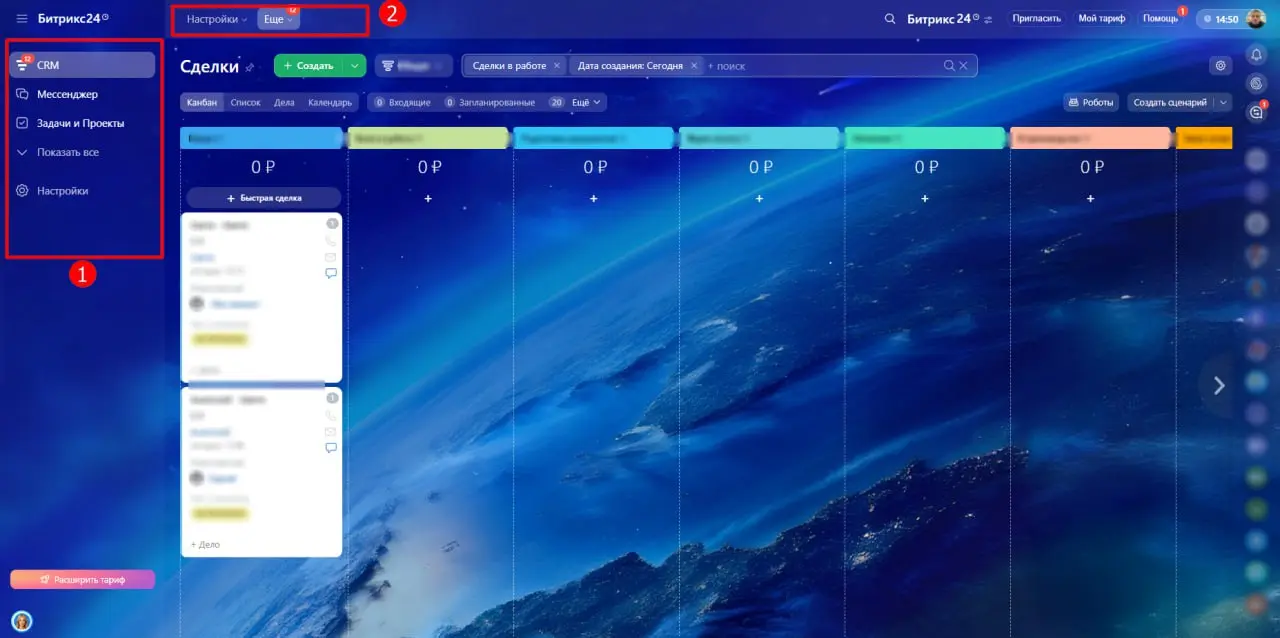The height and width of the screenshot is (638, 1280).
Task: Click the email icon on the first deal card
Action: [x=331, y=257]
